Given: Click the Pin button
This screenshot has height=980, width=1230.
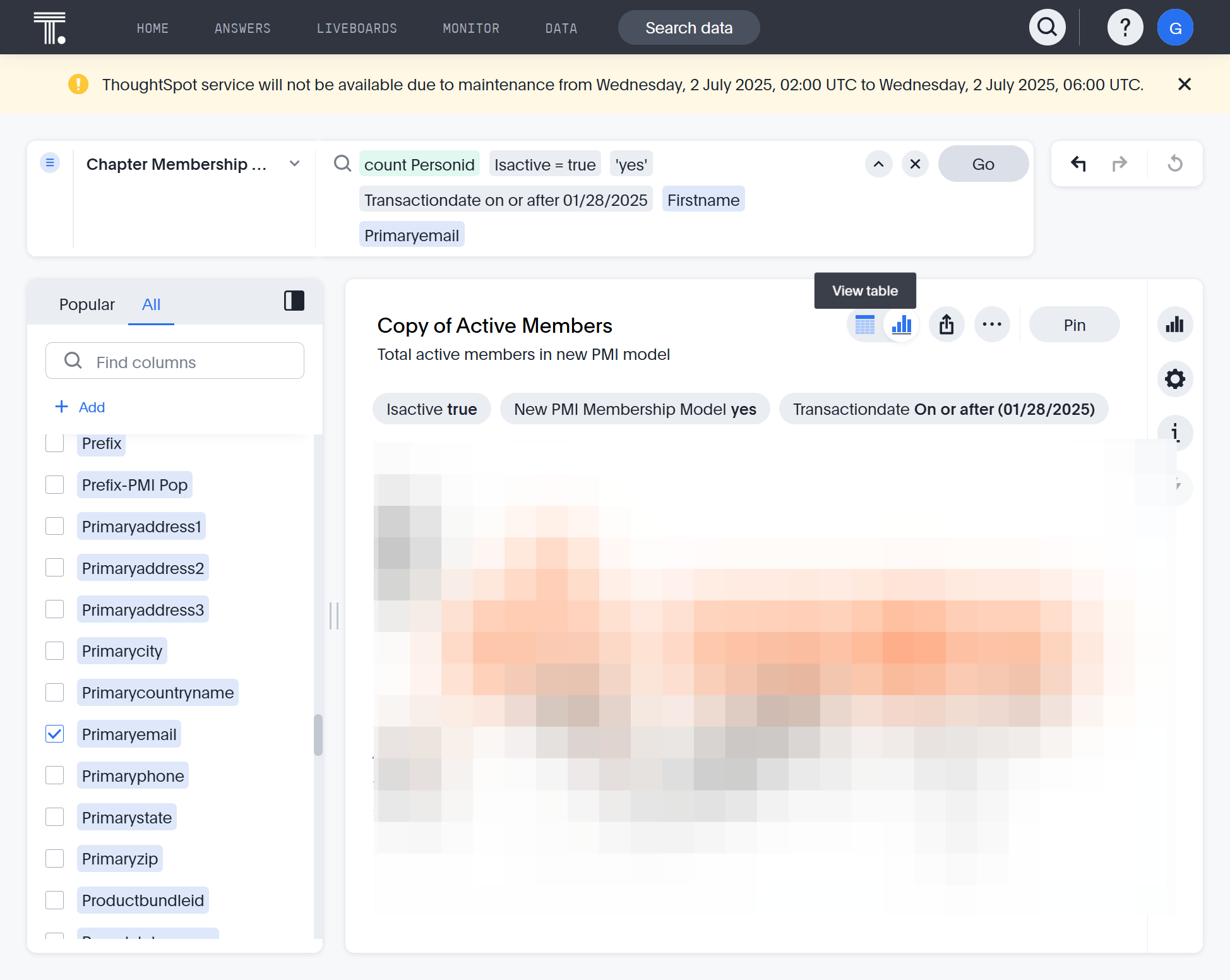Looking at the screenshot, I should [1074, 325].
